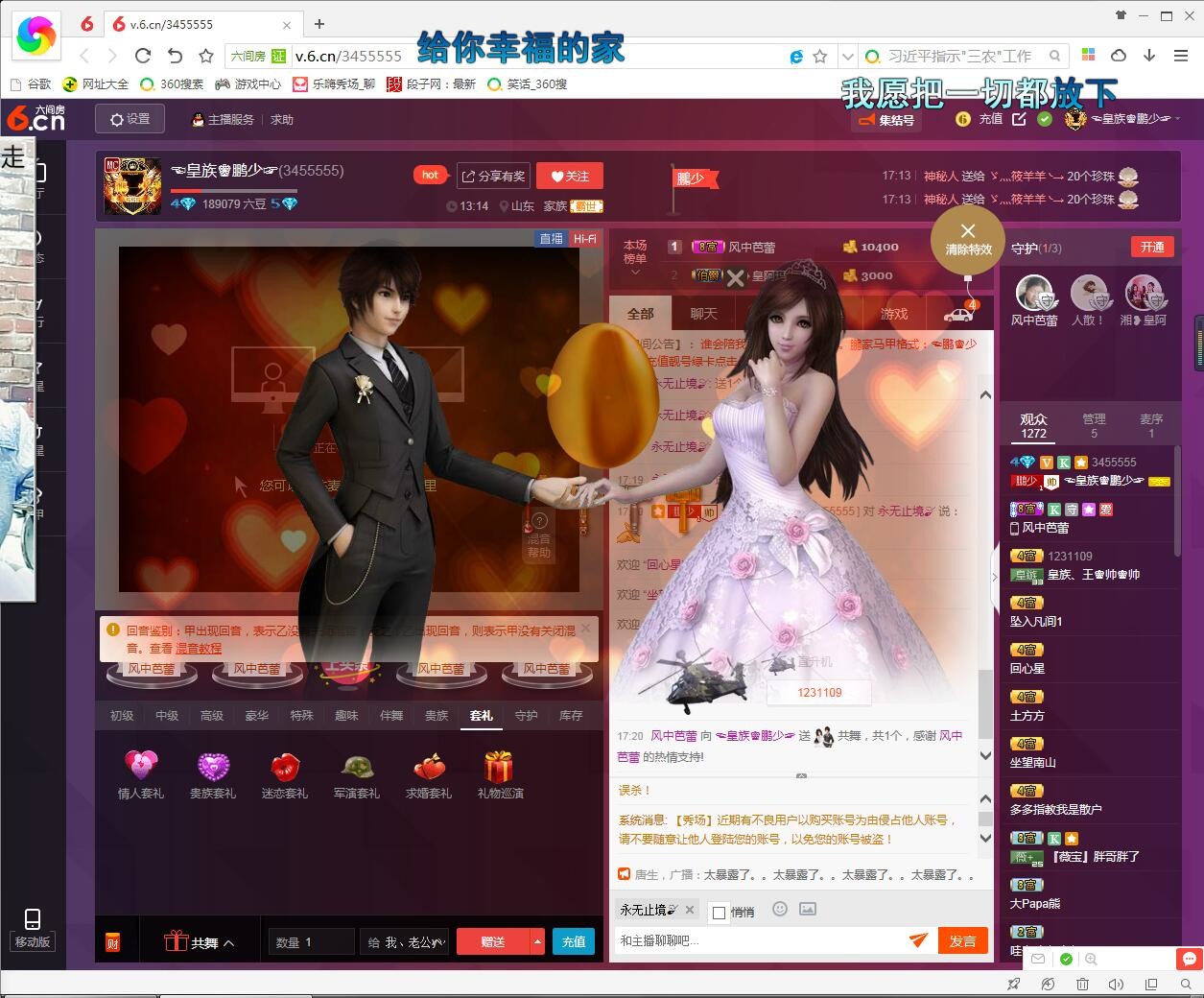Click the 6.cn site logo

[x=35, y=118]
